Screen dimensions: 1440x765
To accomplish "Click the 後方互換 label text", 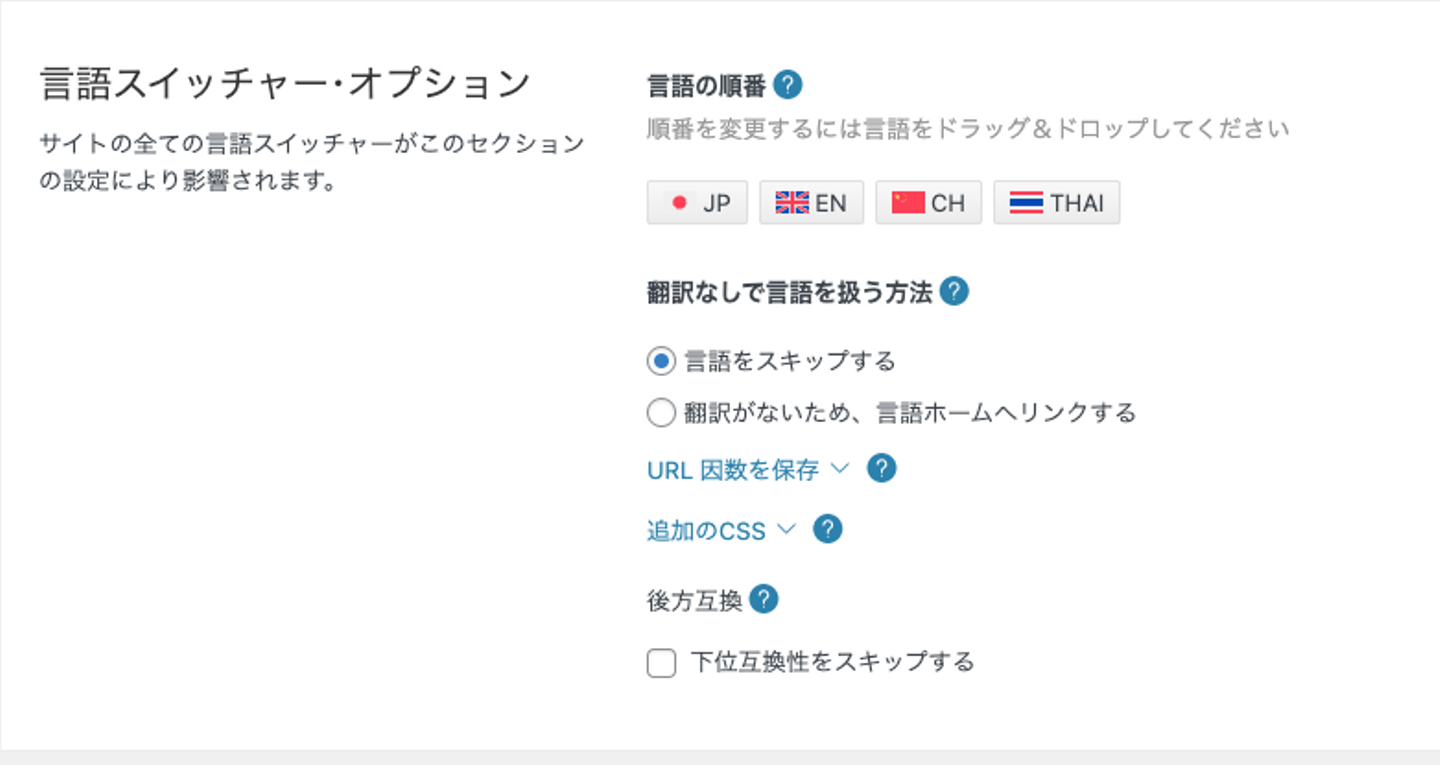I will pos(694,601).
